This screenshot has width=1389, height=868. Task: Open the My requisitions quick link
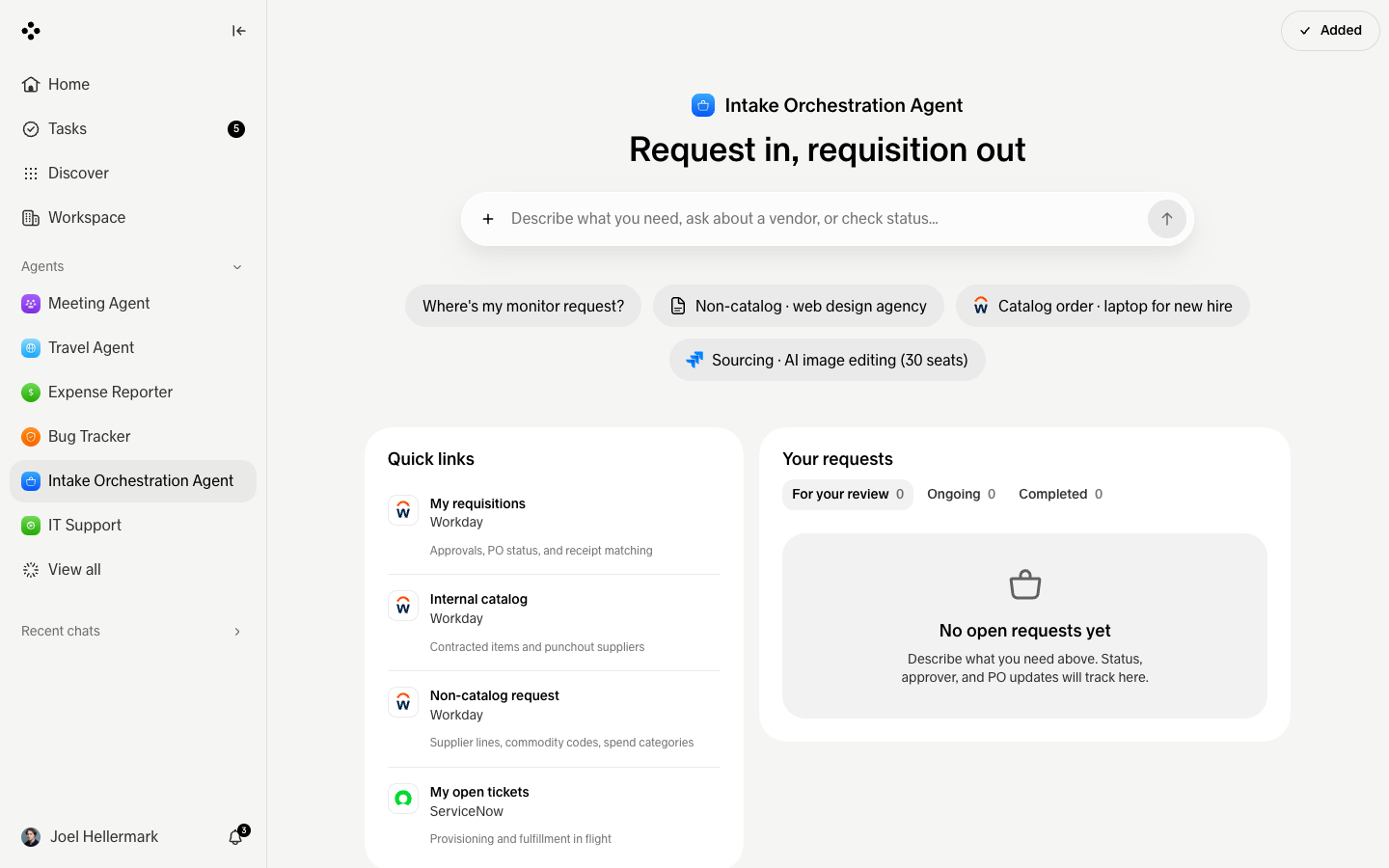(x=554, y=527)
